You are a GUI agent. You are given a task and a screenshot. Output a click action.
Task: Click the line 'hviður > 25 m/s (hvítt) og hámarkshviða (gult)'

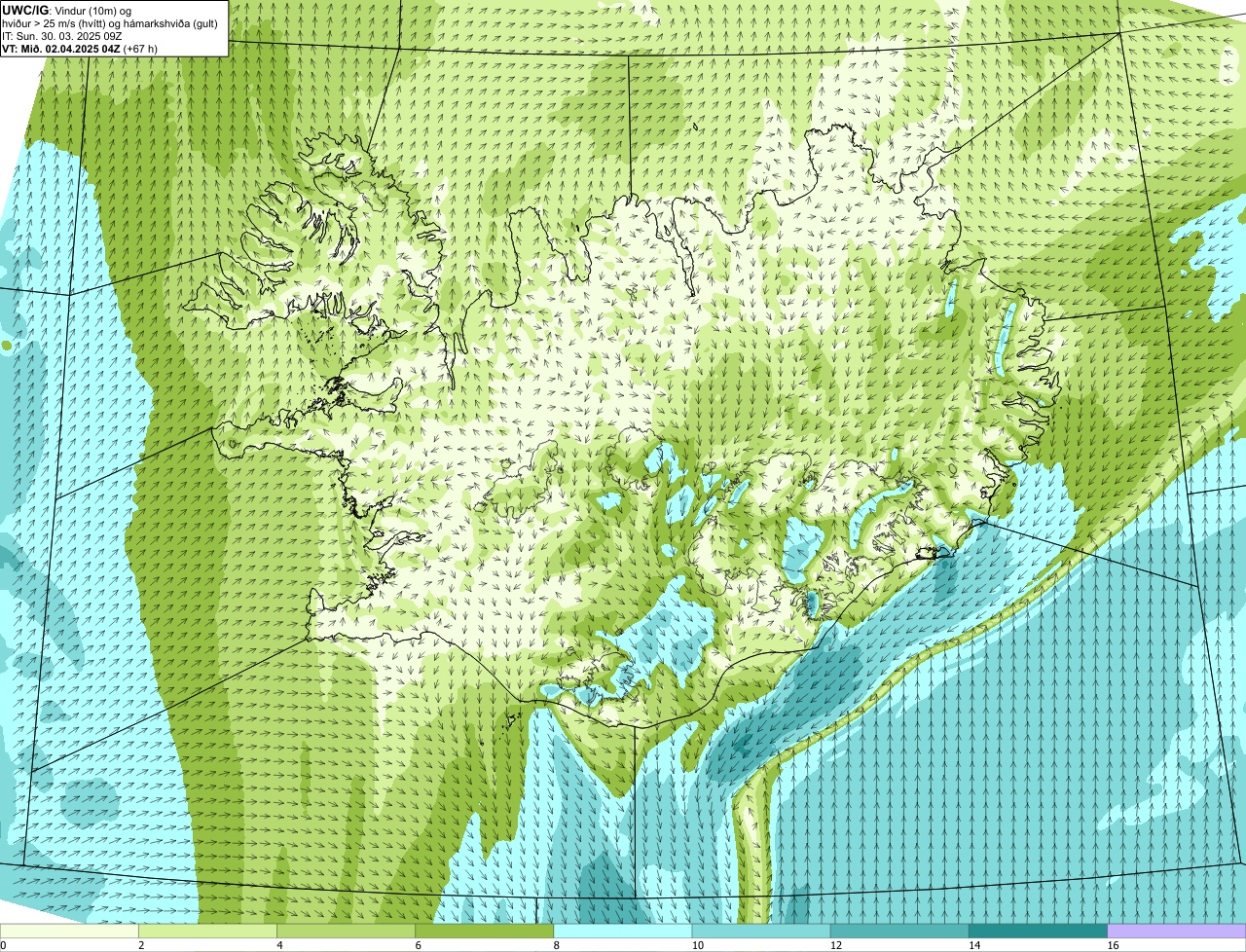coord(110,22)
